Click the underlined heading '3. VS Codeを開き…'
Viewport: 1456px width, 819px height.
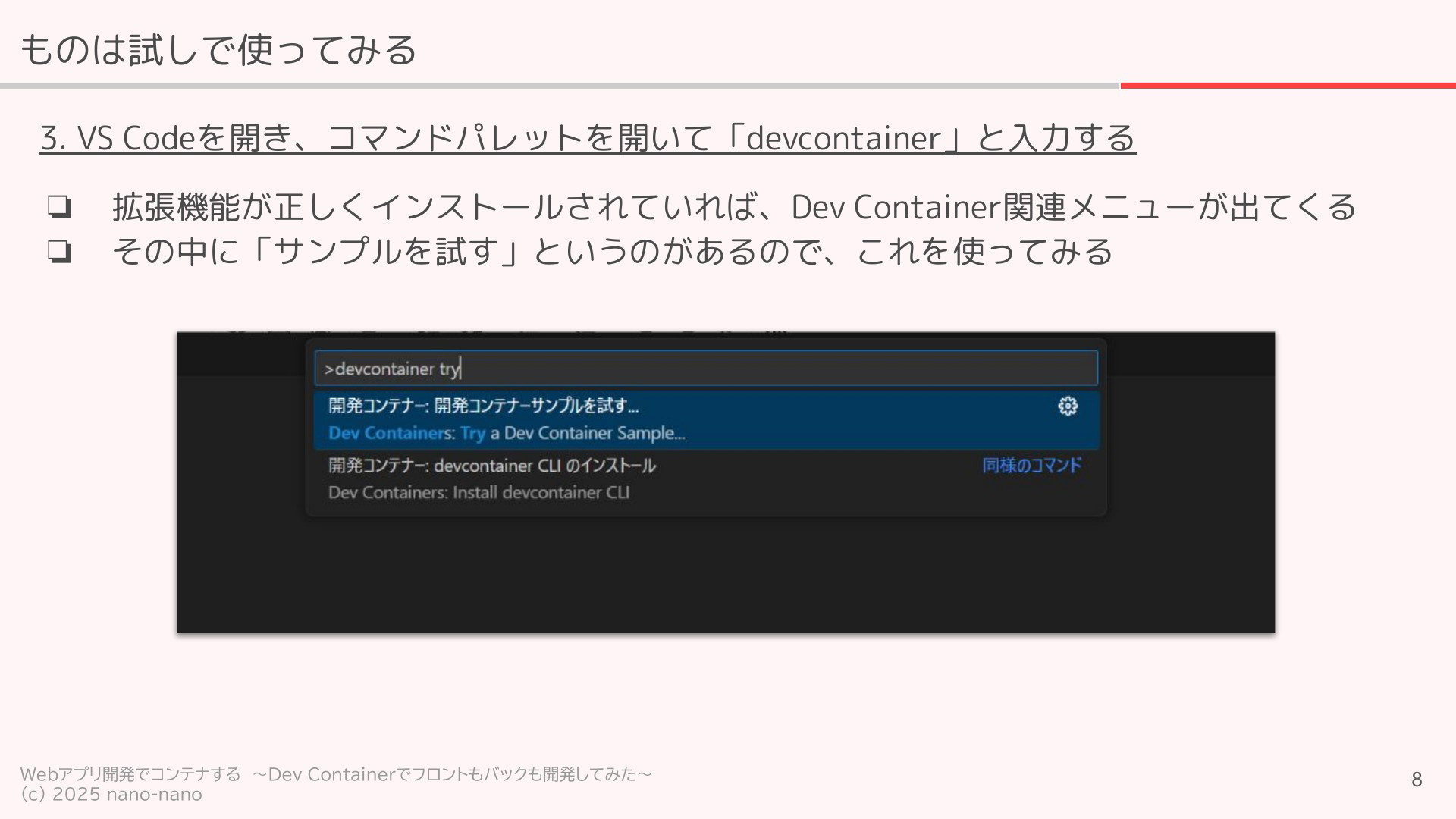point(587,138)
